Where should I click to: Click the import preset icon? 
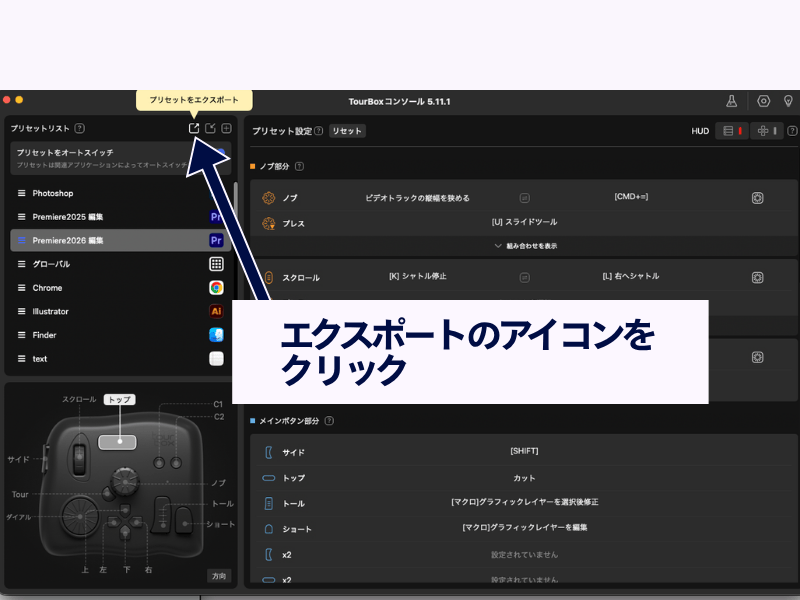pos(210,128)
